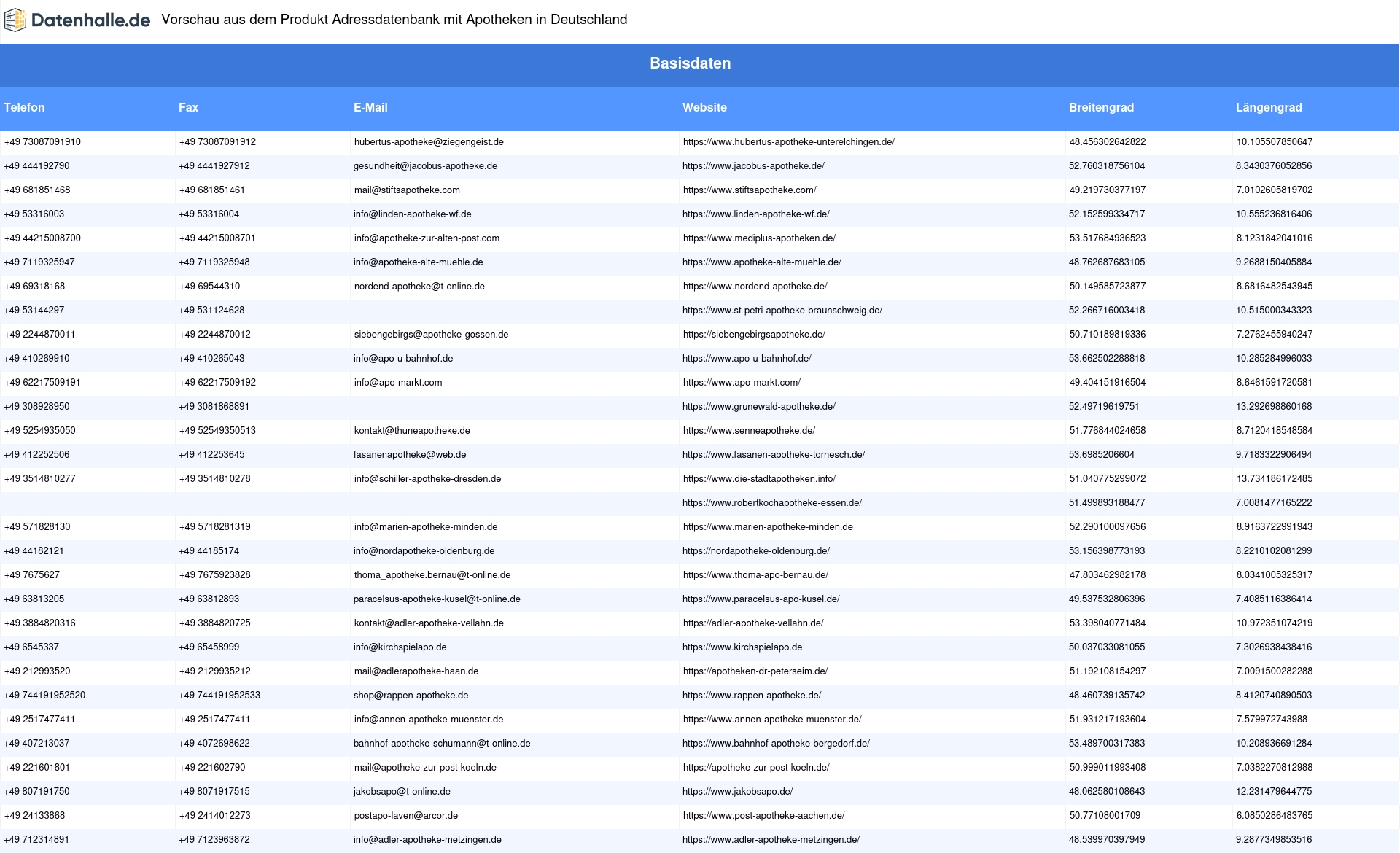This screenshot has width=1400, height=853.
Task: Select the Fax column header
Action: pos(188,107)
